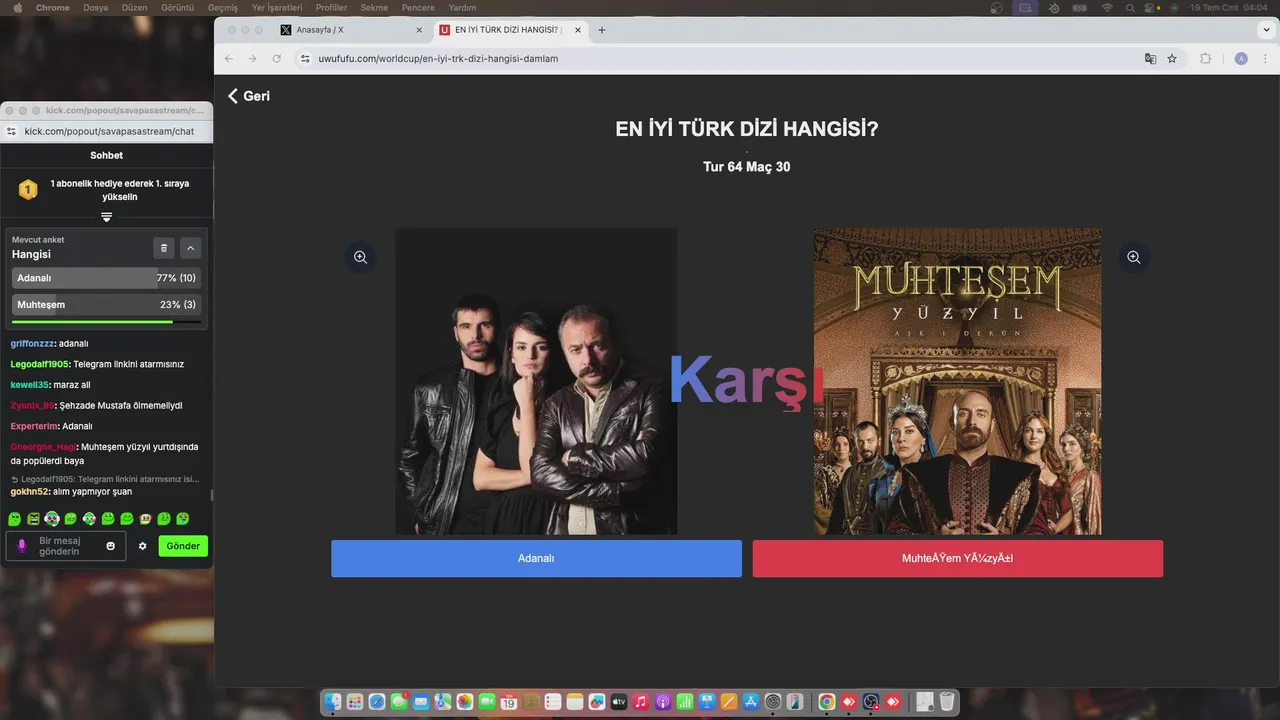Click the Muhteşem Yüzyıl poster image

point(957,381)
